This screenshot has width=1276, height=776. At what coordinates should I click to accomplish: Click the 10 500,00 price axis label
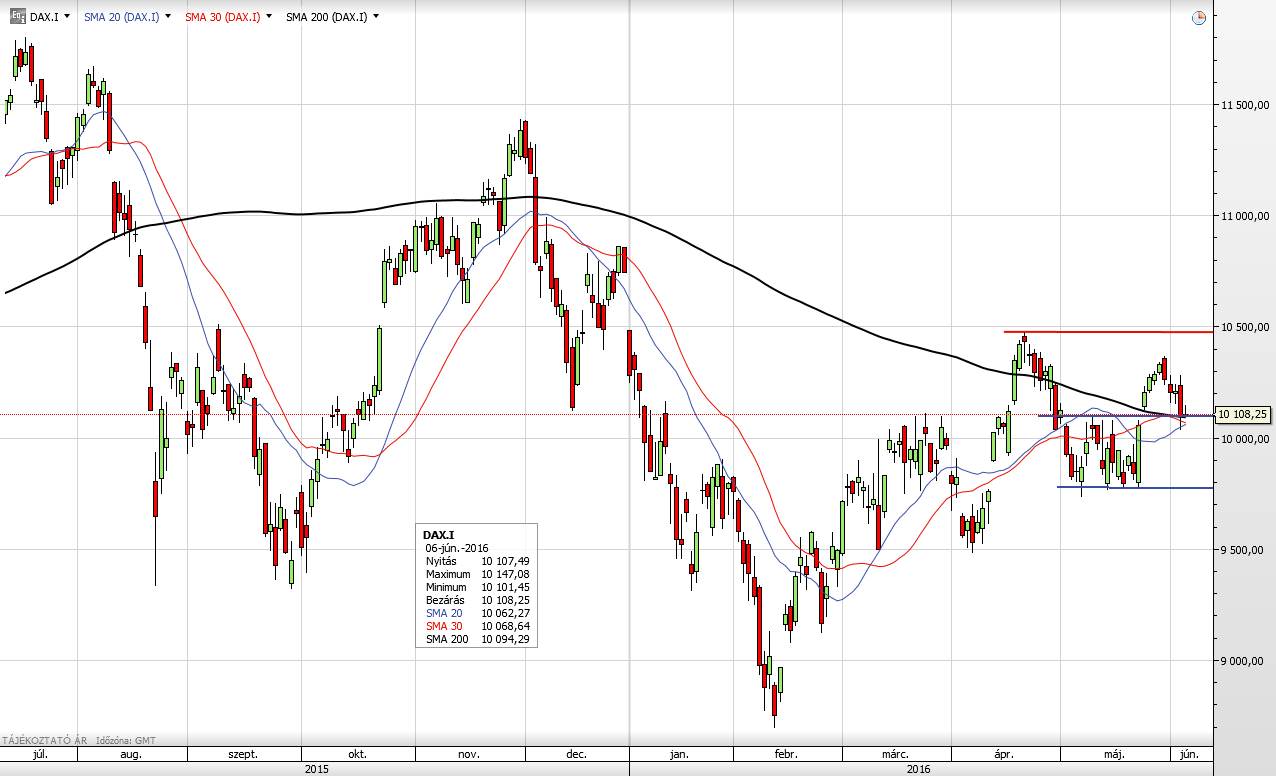[1243, 327]
